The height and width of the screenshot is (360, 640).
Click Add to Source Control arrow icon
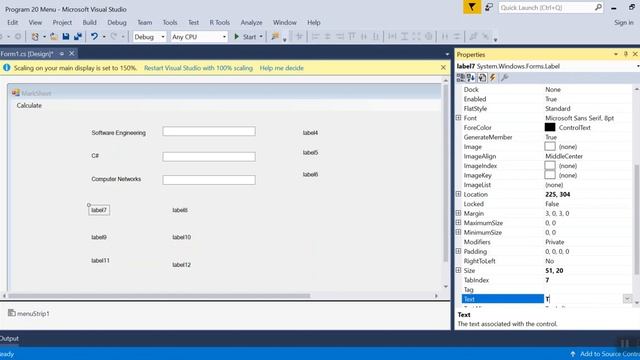[x=573, y=354]
